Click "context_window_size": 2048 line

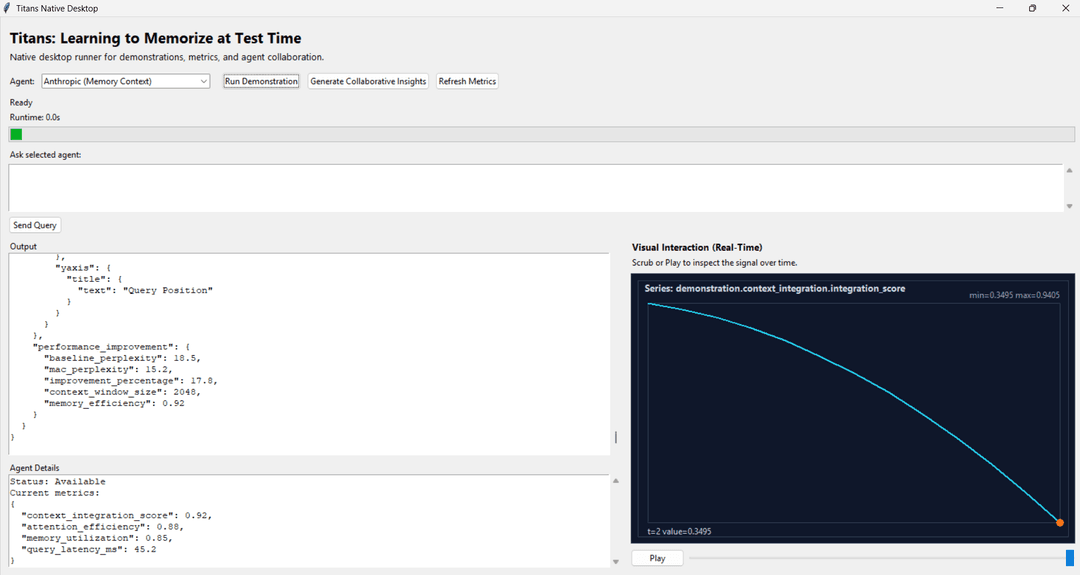(122, 392)
